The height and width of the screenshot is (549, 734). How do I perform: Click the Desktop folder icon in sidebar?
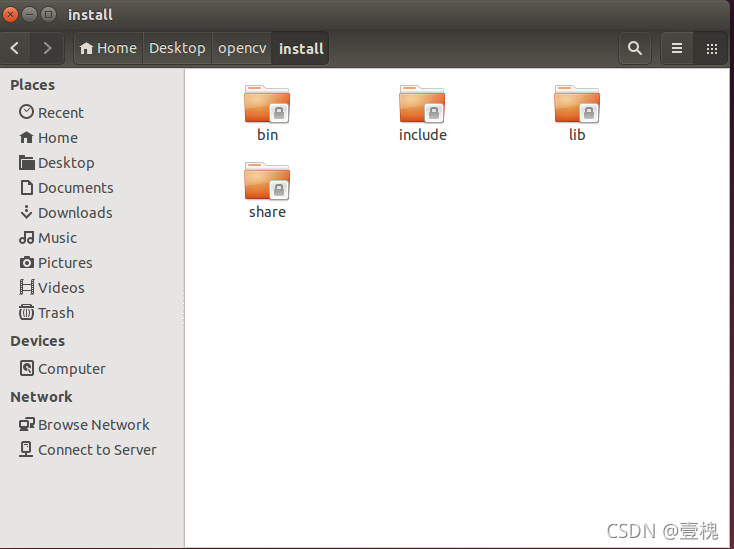(x=27, y=162)
